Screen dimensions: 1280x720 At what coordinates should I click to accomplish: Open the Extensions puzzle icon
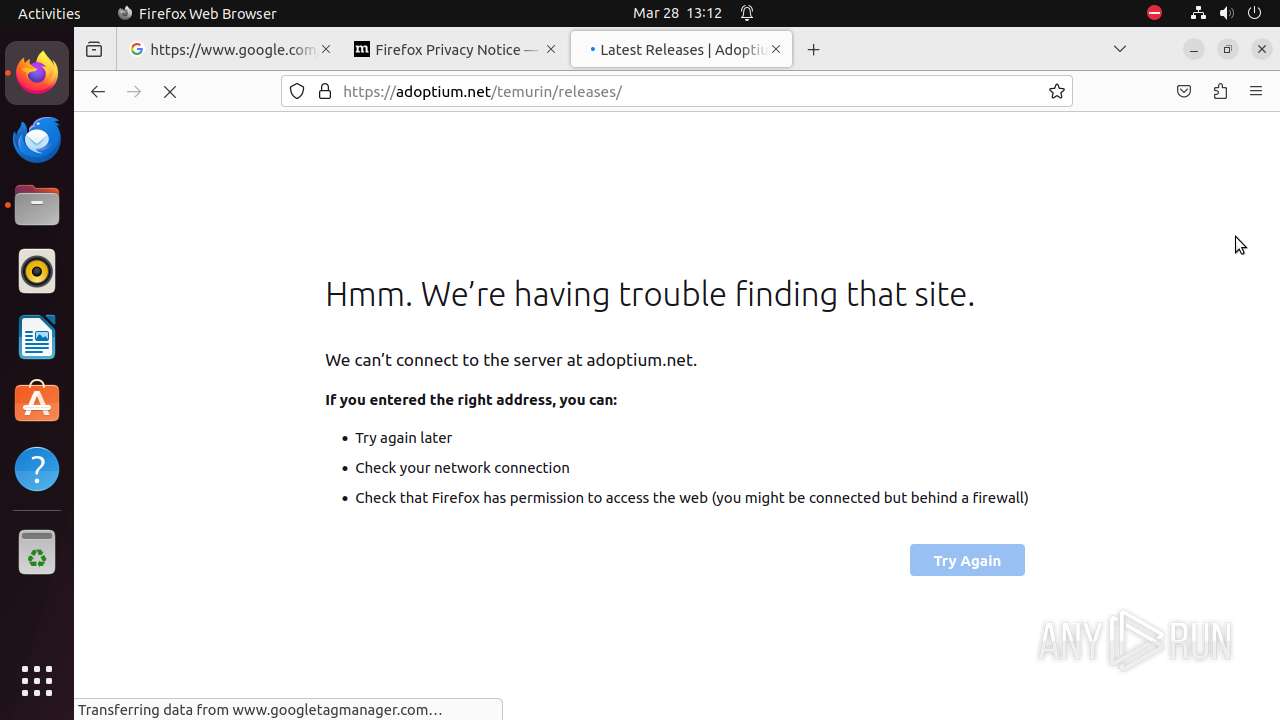[1220, 91]
